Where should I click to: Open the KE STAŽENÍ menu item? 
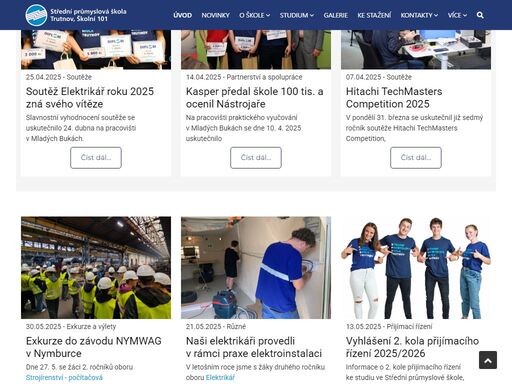click(x=374, y=15)
